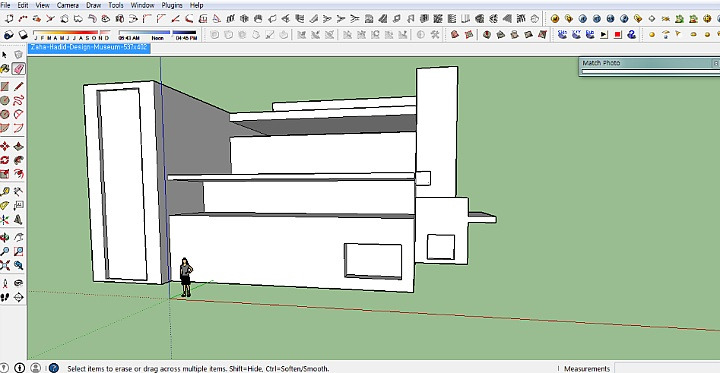Activate the Position Camera tool

(x=5, y=283)
